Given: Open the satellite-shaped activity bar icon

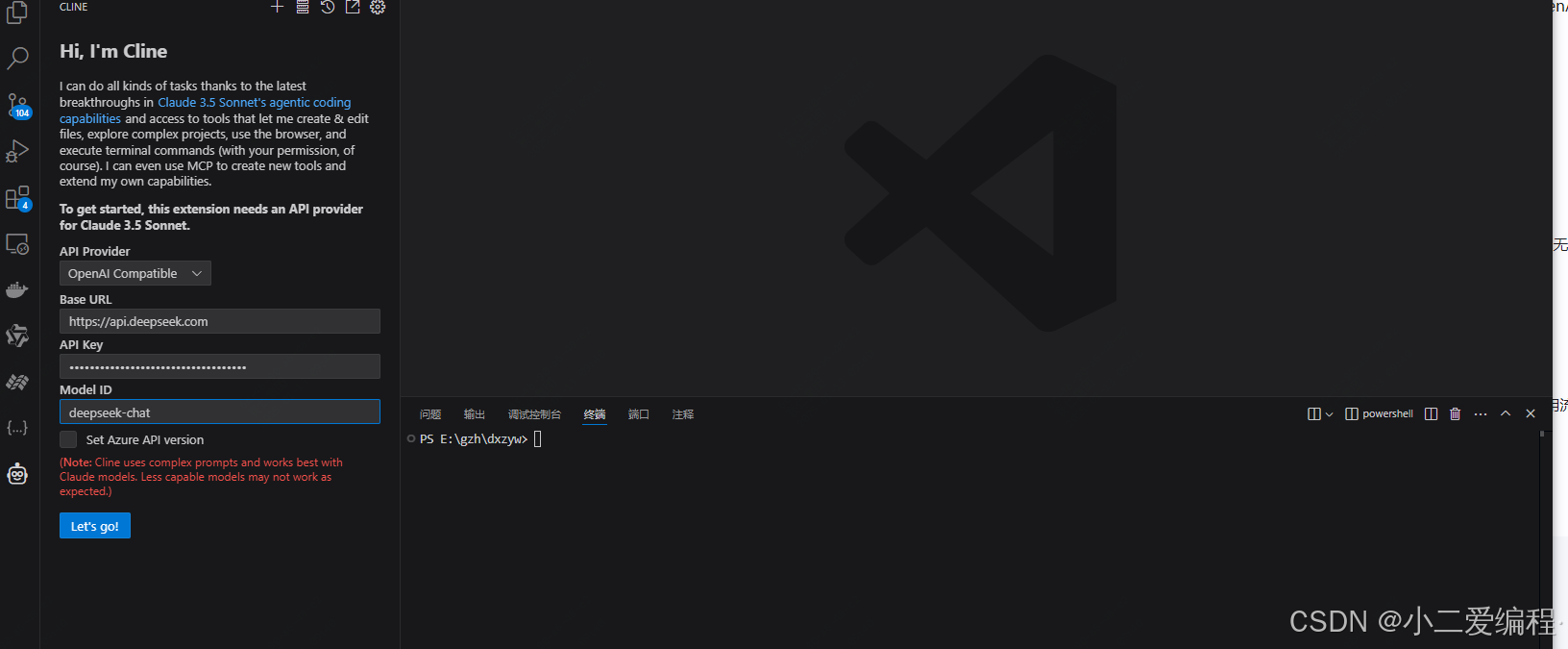Looking at the screenshot, I should (17, 383).
